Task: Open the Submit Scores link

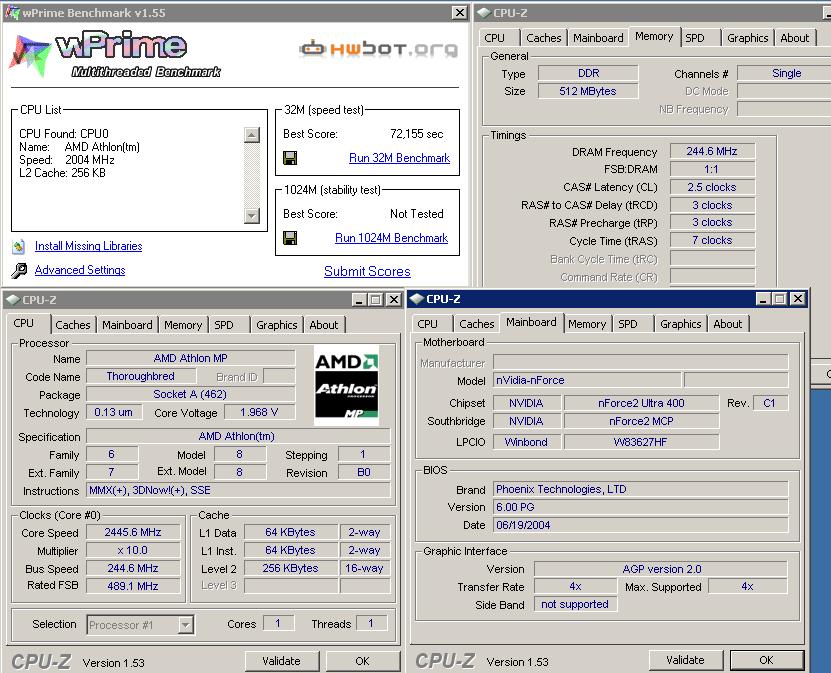Action: 367,271
